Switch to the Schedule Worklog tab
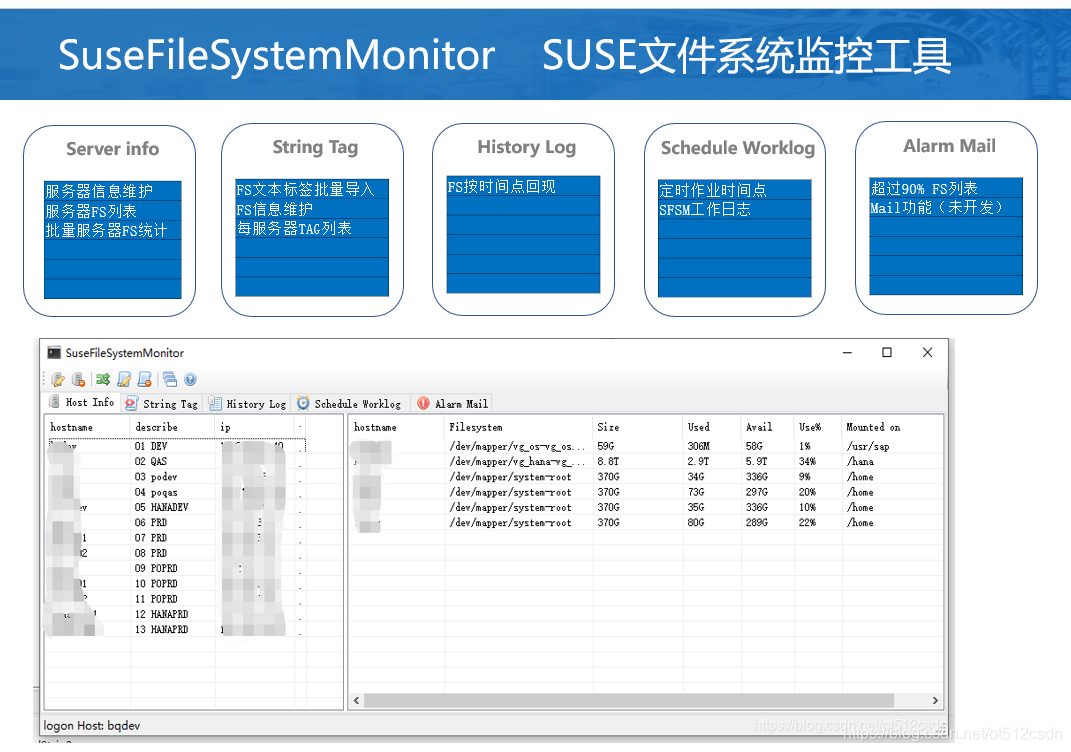1071x752 pixels. tap(350, 404)
